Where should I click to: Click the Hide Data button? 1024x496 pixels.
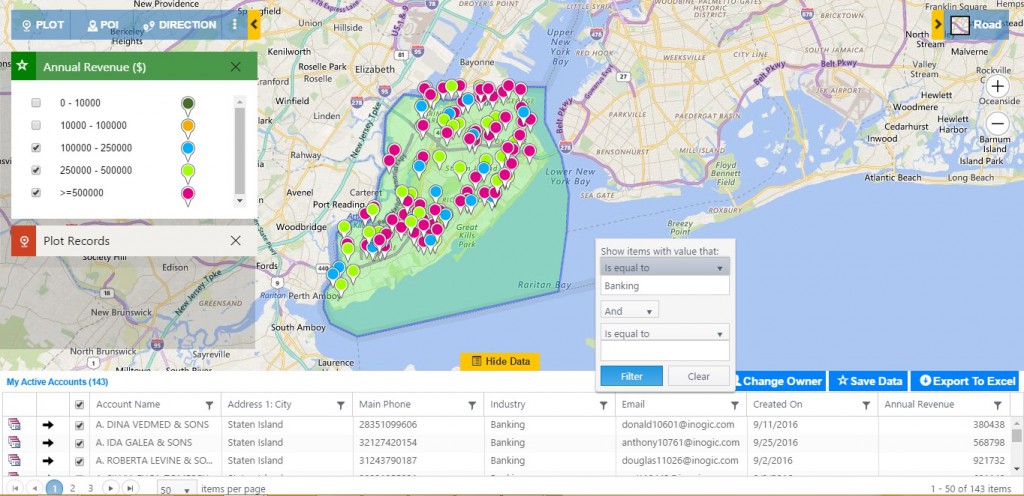pyautogui.click(x=500, y=361)
